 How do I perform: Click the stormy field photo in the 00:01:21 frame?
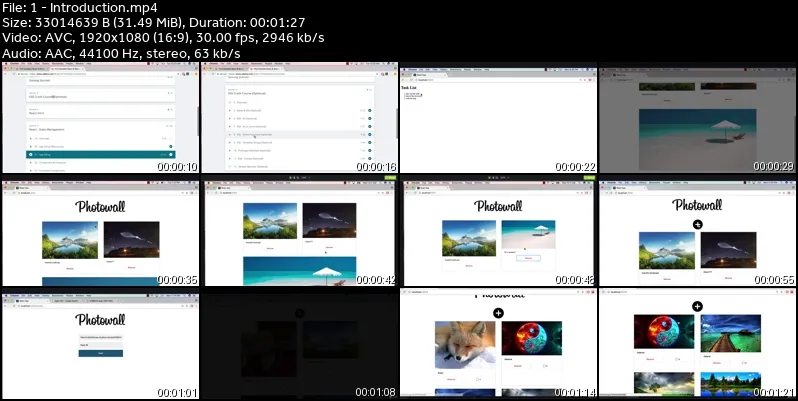pos(664,384)
